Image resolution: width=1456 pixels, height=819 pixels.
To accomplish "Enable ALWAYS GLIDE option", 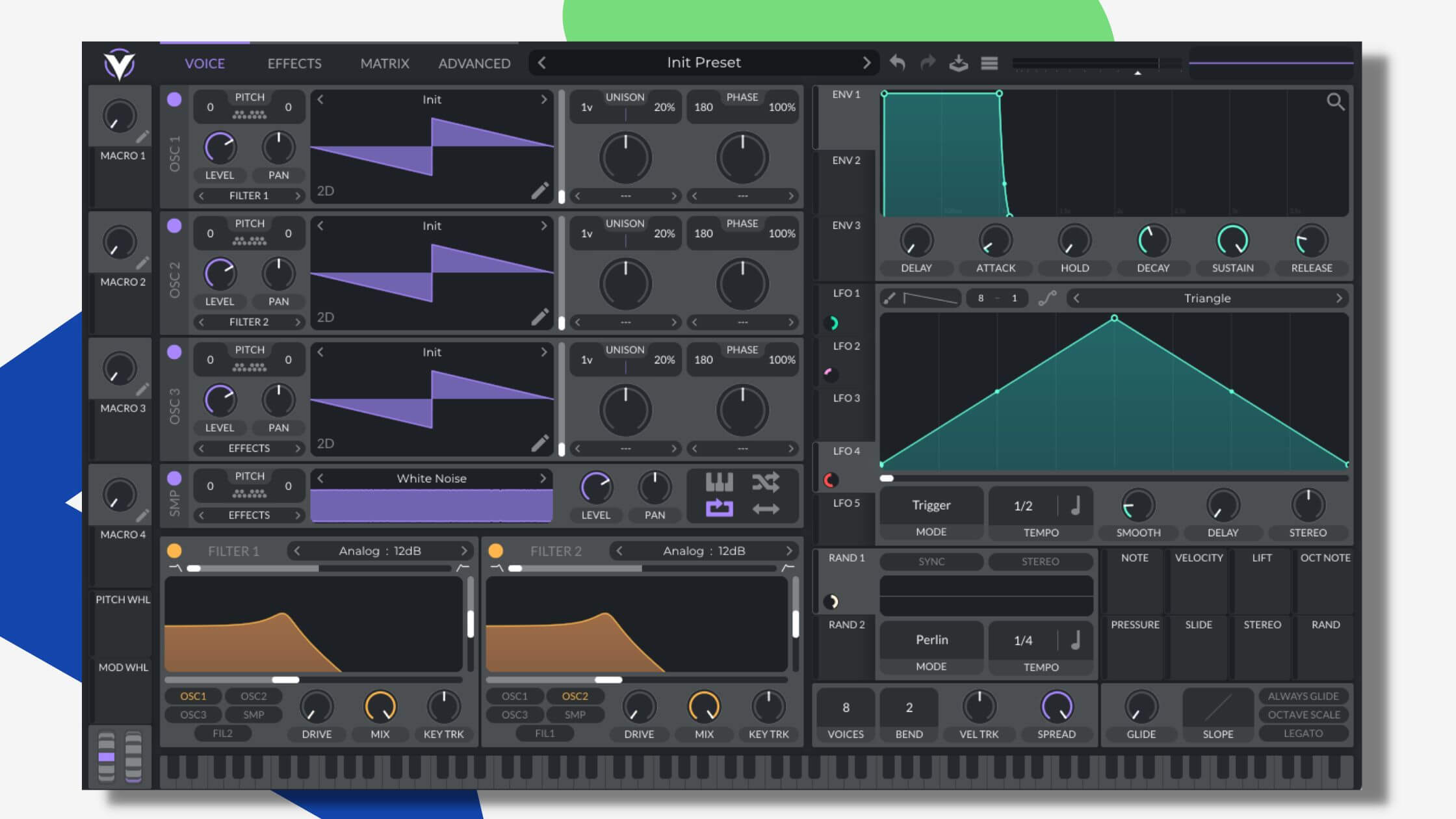I will 1303,695.
